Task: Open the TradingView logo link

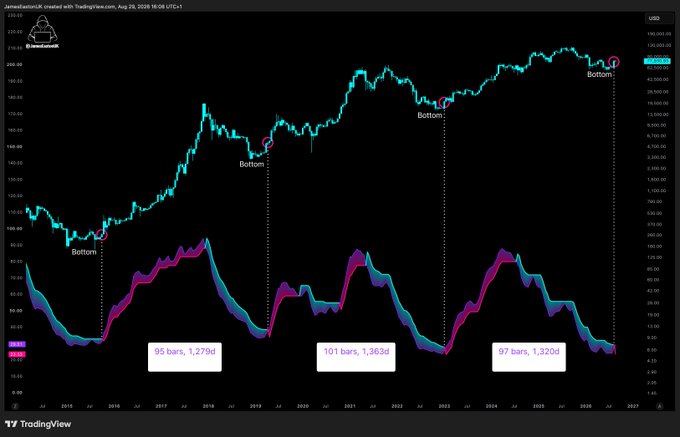Action: (x=38, y=424)
